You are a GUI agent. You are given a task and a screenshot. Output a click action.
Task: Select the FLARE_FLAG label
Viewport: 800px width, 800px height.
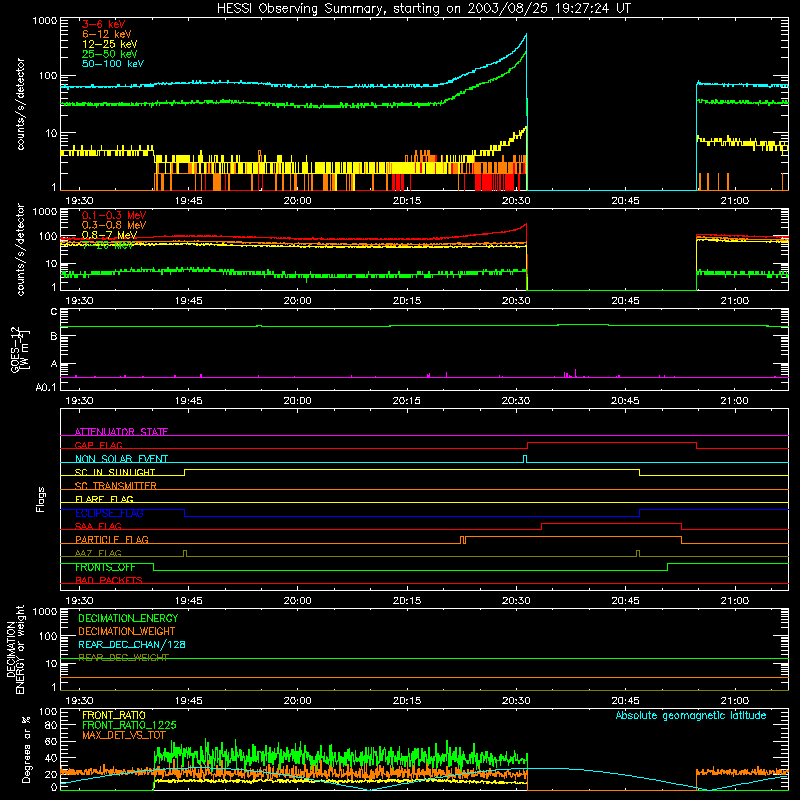tap(104, 499)
